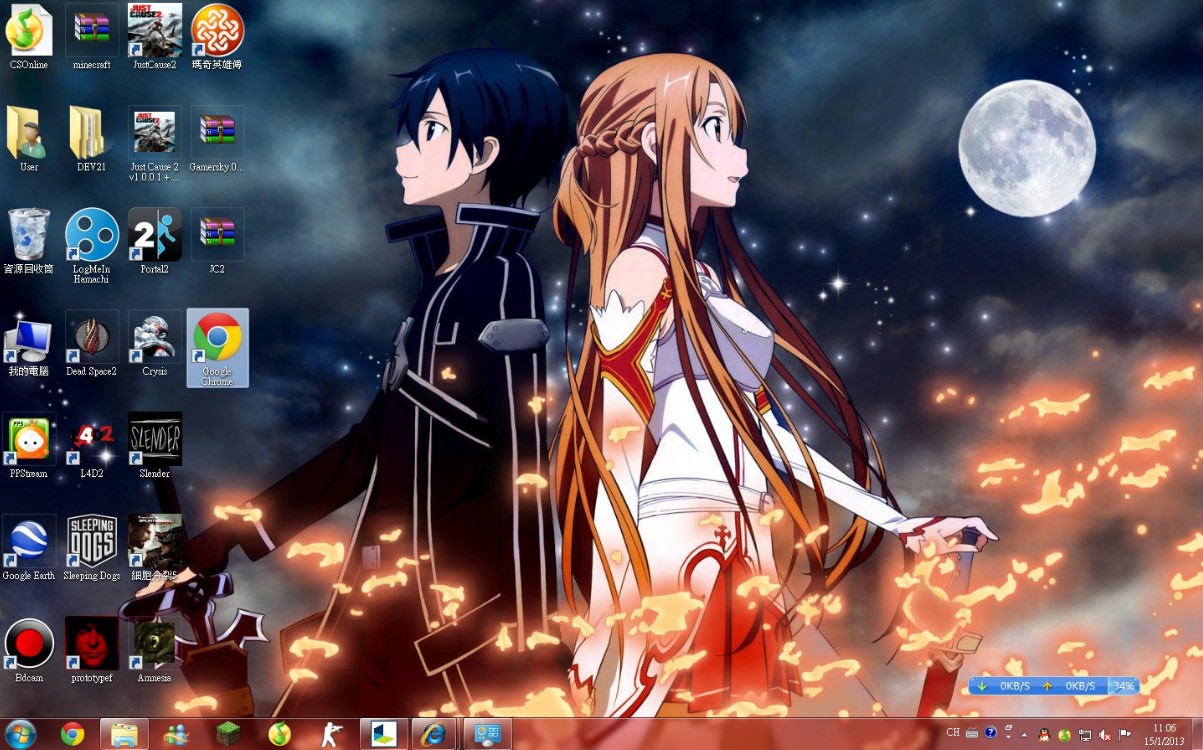This screenshot has width=1203, height=750.
Task: Select the Google Chrome desktop shortcut
Action: click(217, 348)
